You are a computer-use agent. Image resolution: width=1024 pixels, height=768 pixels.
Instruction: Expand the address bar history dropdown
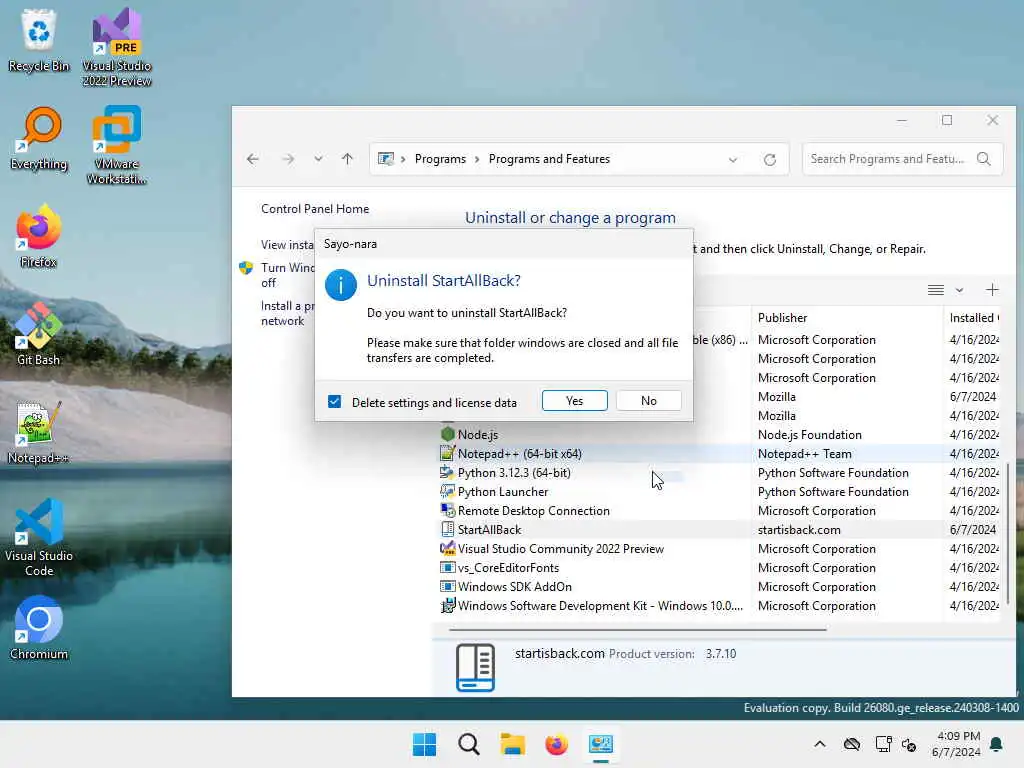point(733,159)
